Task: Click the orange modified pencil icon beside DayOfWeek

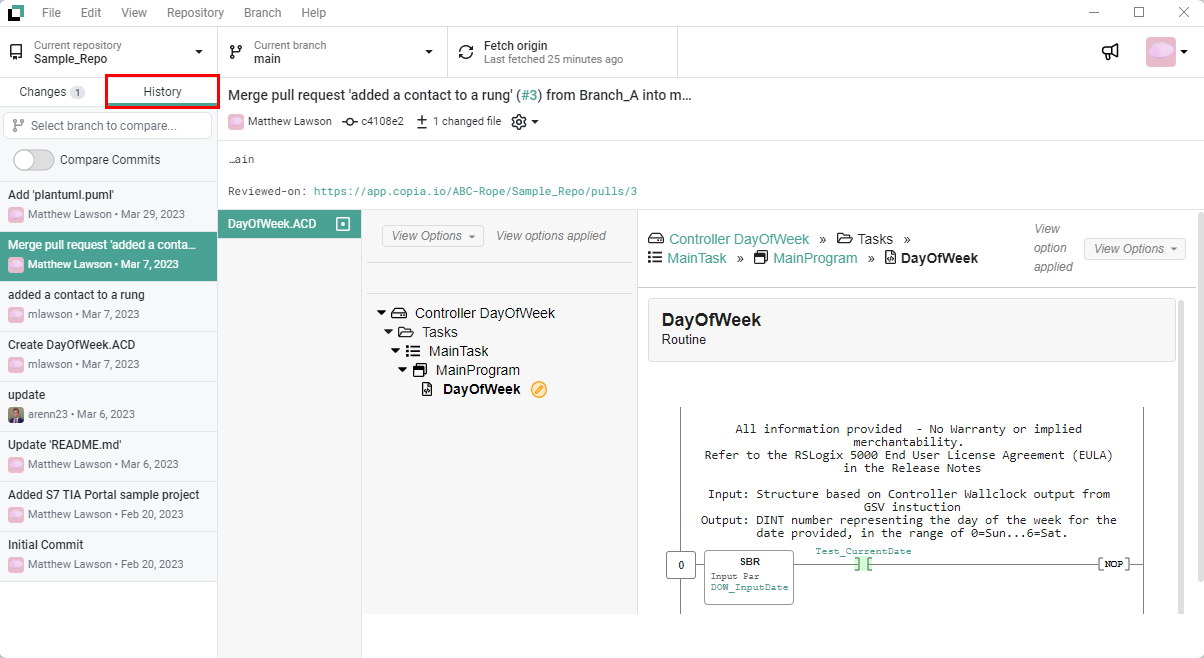Action: [x=539, y=389]
